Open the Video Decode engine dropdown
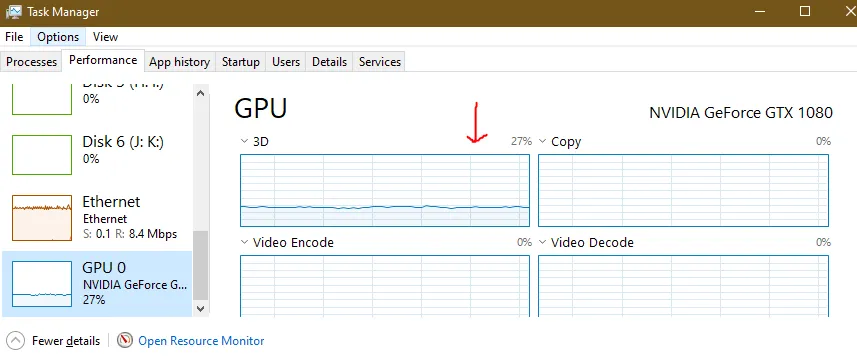857x362 pixels. pyautogui.click(x=542, y=242)
